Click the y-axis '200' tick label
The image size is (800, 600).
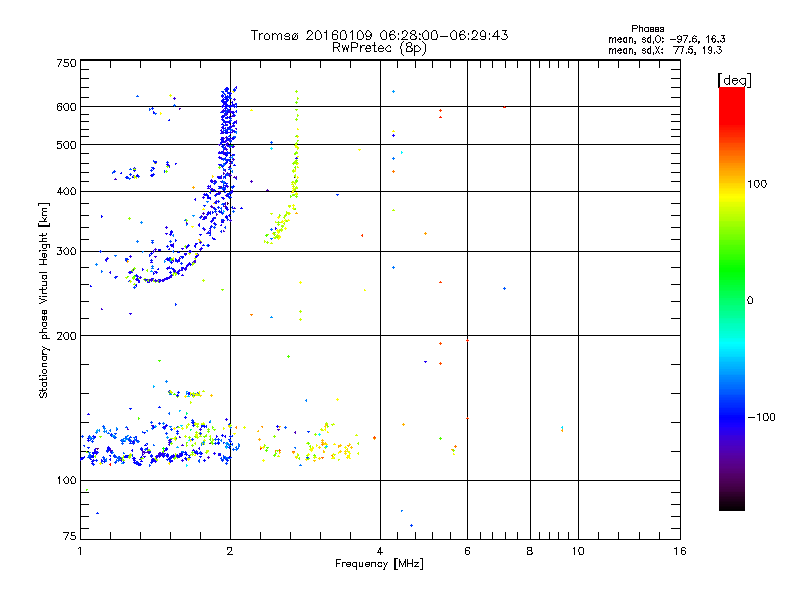point(66,336)
